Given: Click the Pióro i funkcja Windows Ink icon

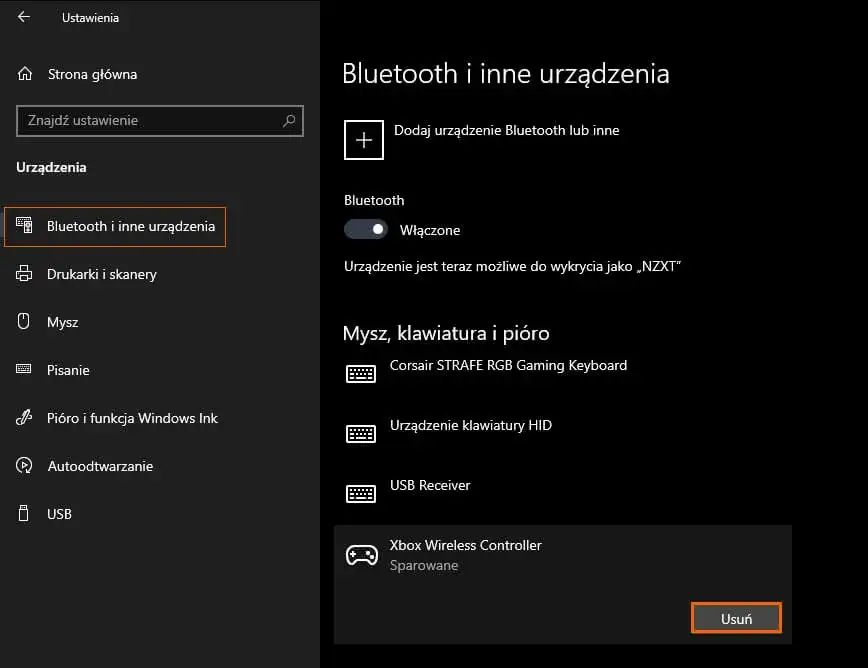Looking at the screenshot, I should [24, 417].
